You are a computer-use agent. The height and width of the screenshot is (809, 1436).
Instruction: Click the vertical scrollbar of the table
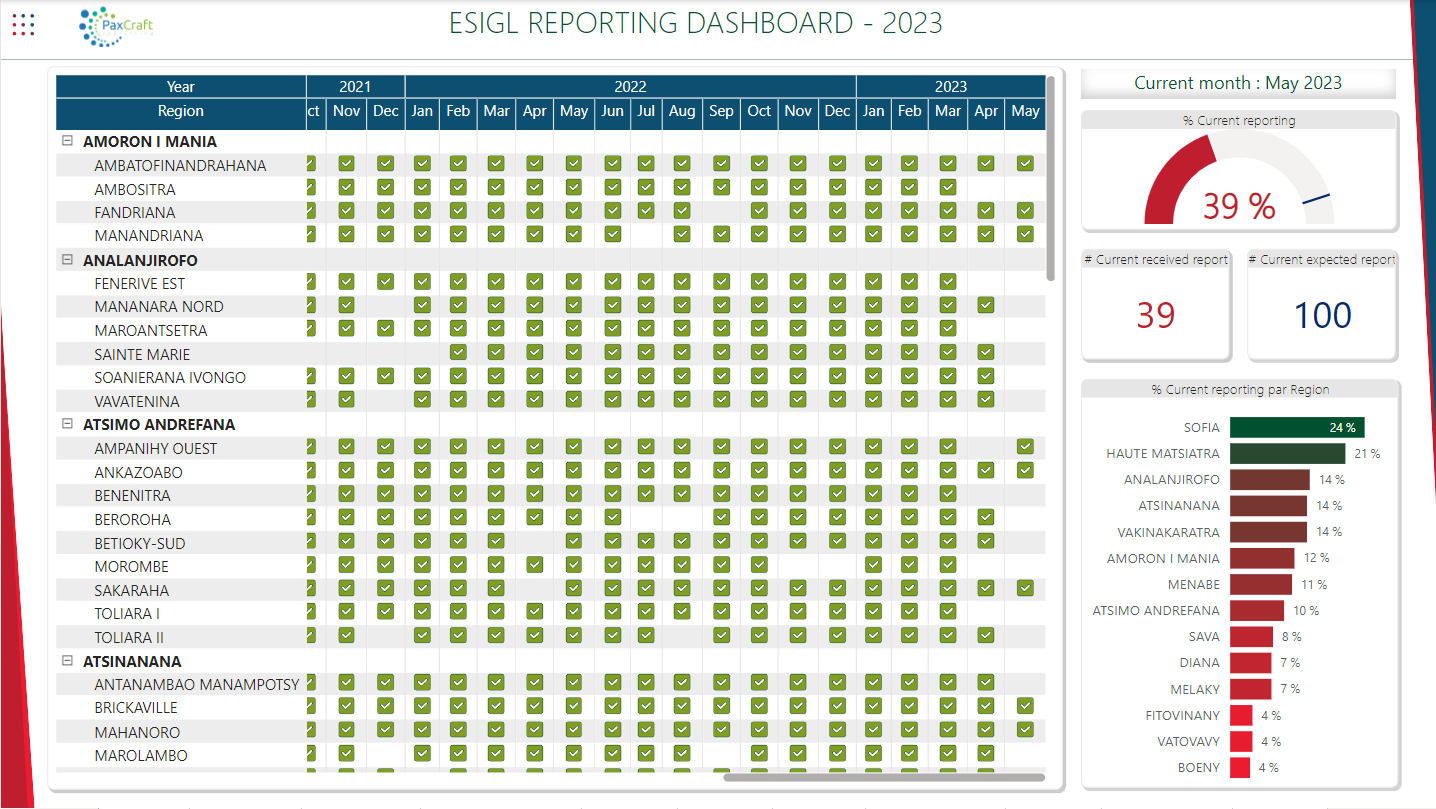point(1050,178)
